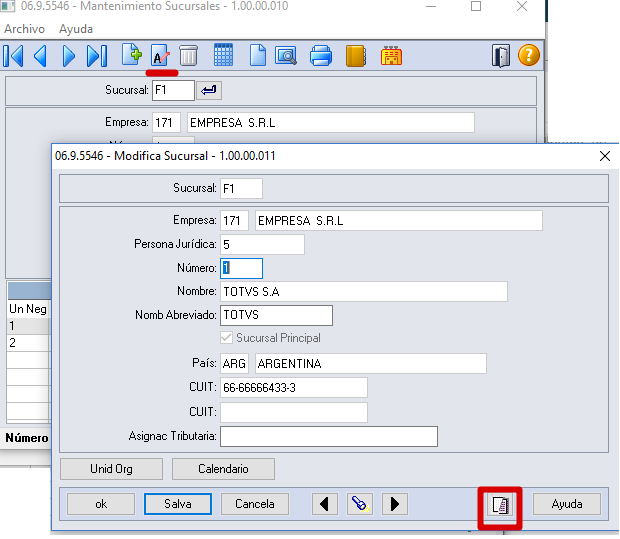Click the delete trash can icon

coord(188,56)
